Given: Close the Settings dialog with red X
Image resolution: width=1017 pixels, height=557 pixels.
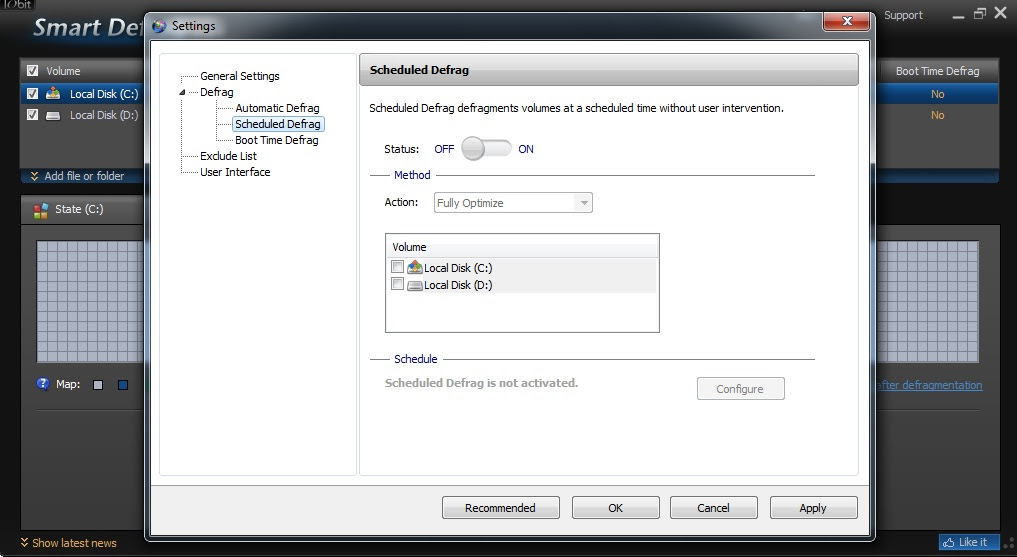Looking at the screenshot, I should pos(846,21).
